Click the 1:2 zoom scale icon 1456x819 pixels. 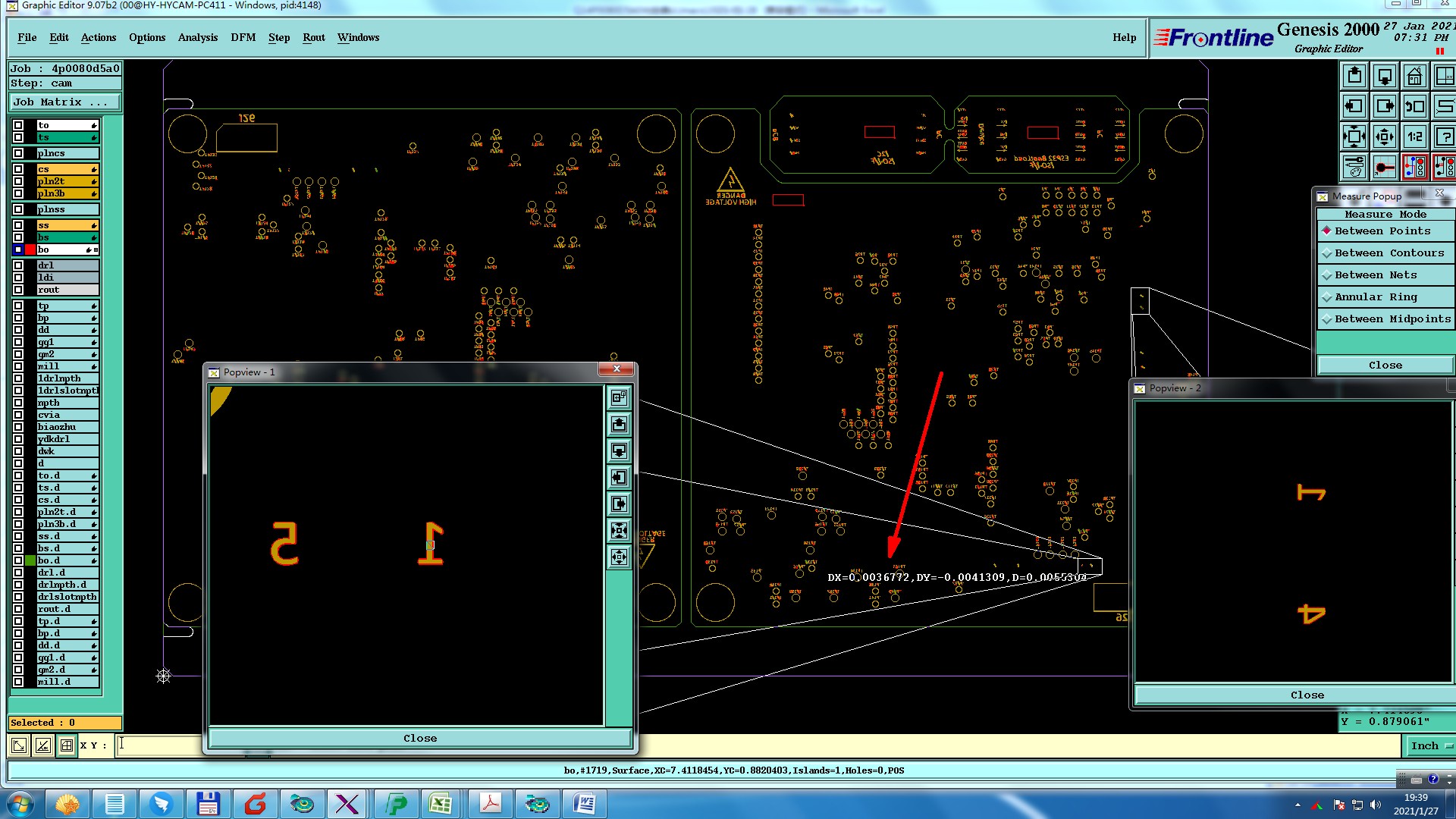(1414, 137)
